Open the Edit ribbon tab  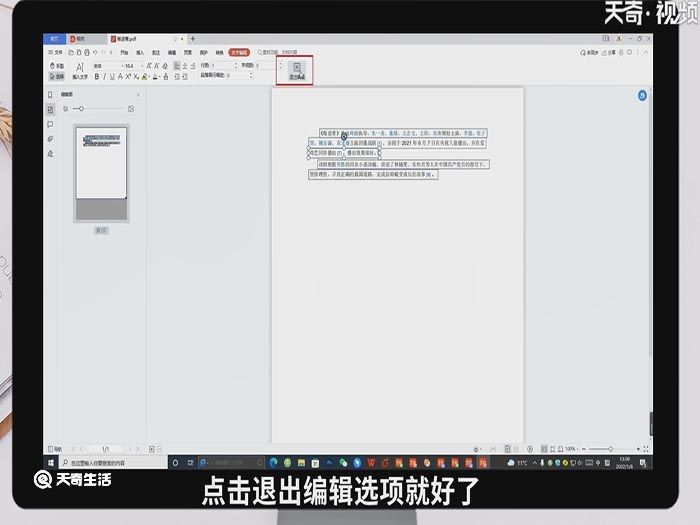click(x=172, y=52)
